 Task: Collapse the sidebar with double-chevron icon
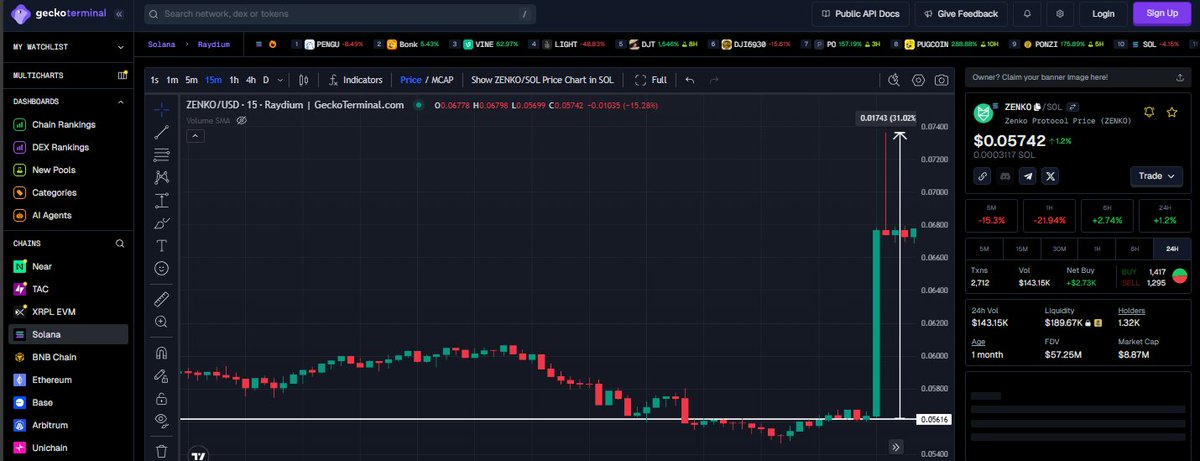pyautogui.click(x=119, y=14)
